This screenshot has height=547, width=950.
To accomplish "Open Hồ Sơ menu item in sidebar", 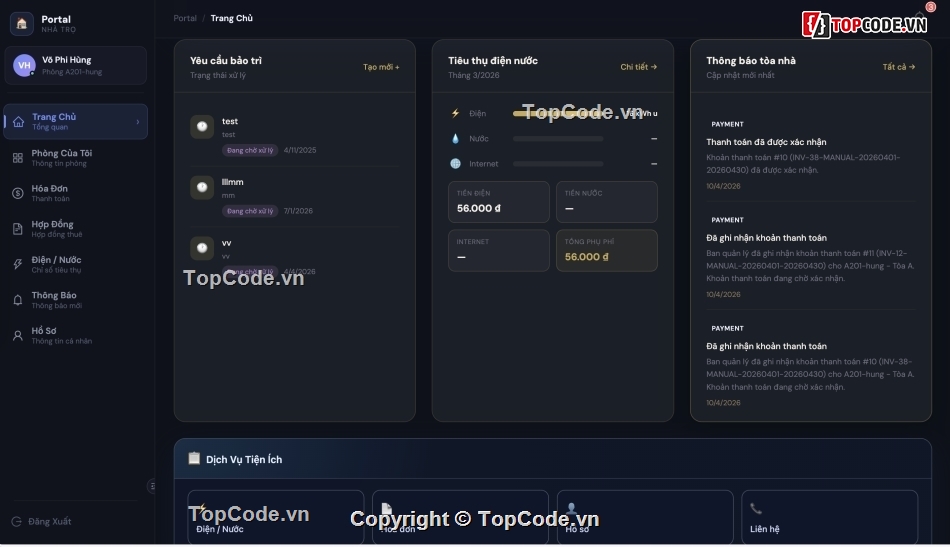I will (76, 336).
